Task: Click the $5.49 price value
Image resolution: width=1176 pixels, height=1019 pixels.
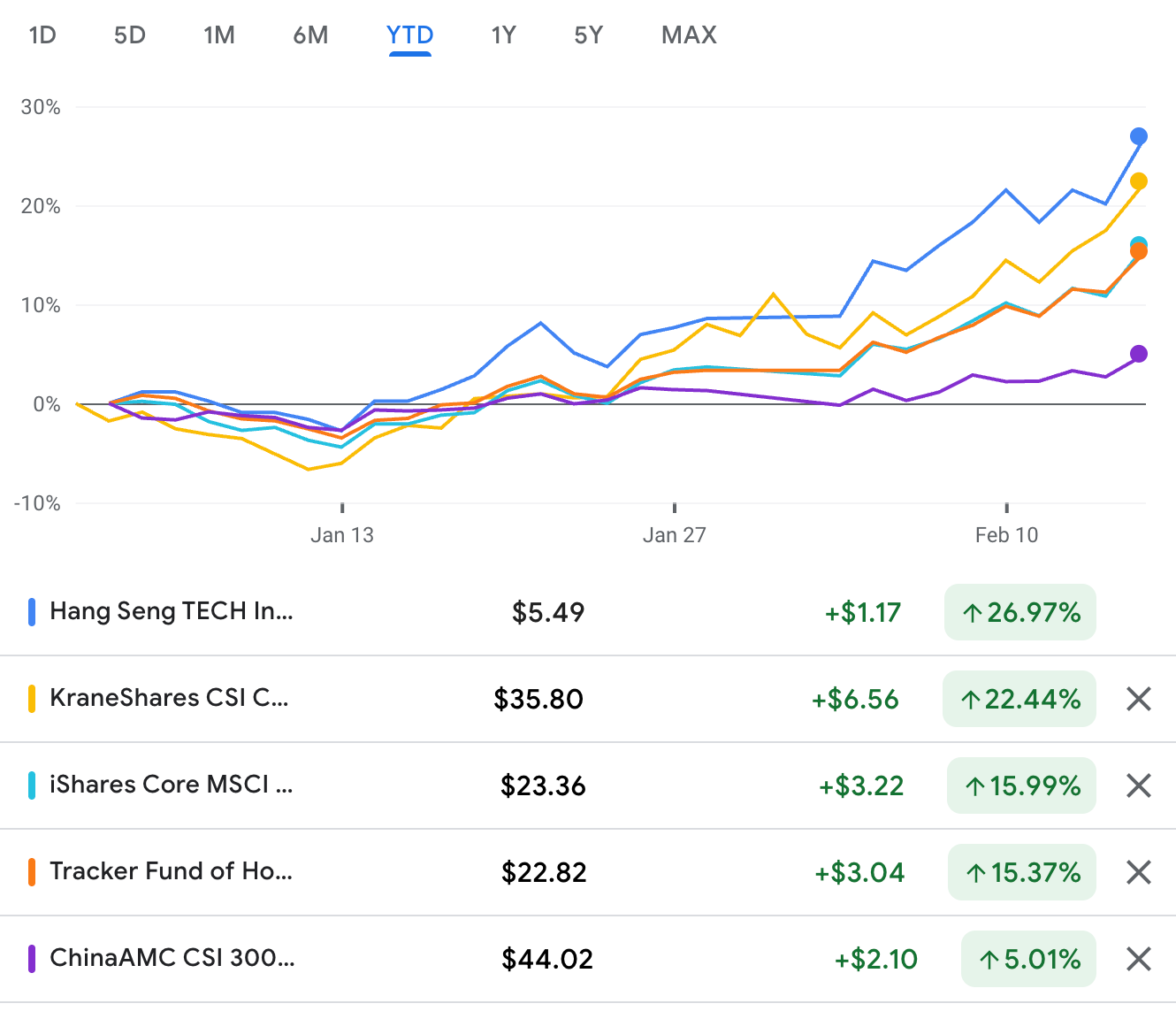Action: pos(548,612)
